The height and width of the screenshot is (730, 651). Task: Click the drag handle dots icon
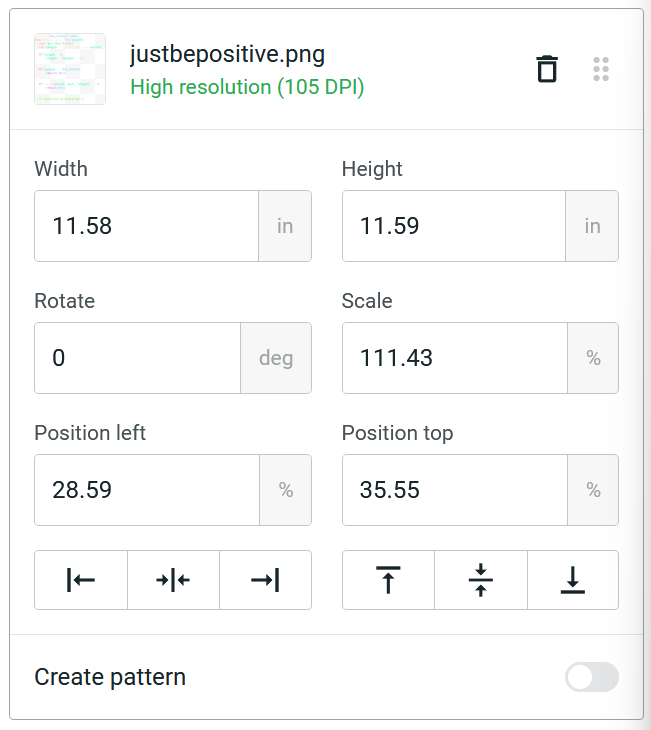coord(601,69)
